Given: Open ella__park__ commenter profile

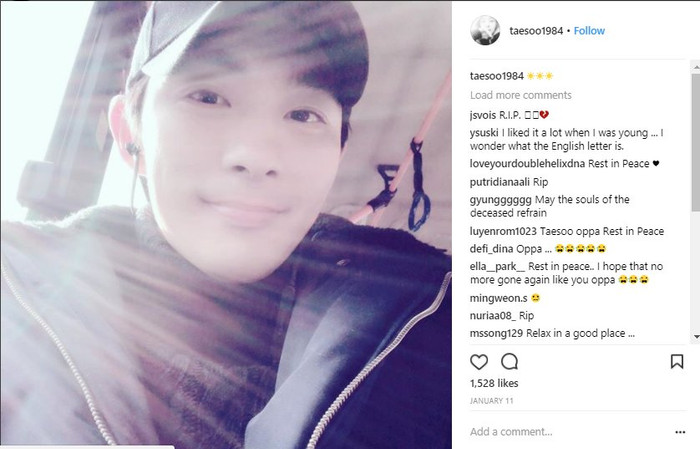Looking at the screenshot, I should (x=497, y=266).
